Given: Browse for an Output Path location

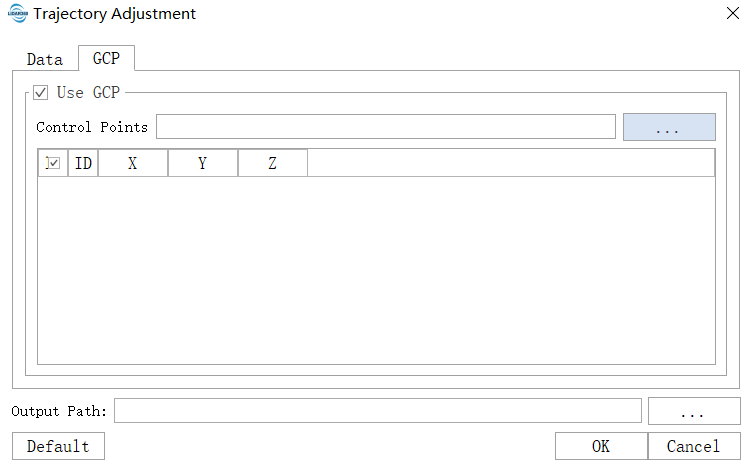Looking at the screenshot, I should (694, 411).
